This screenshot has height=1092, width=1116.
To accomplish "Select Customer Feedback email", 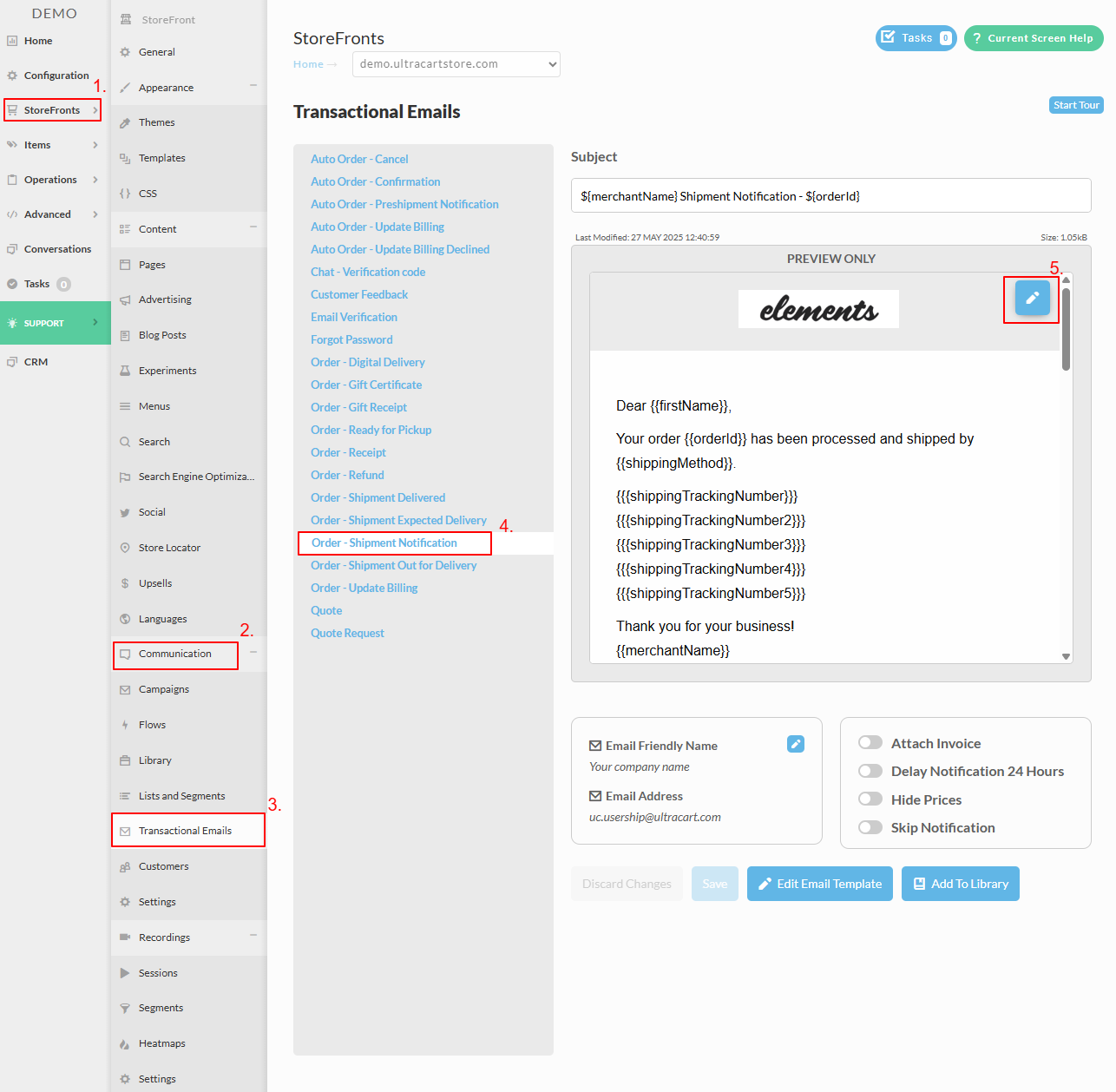I will tap(359, 294).
